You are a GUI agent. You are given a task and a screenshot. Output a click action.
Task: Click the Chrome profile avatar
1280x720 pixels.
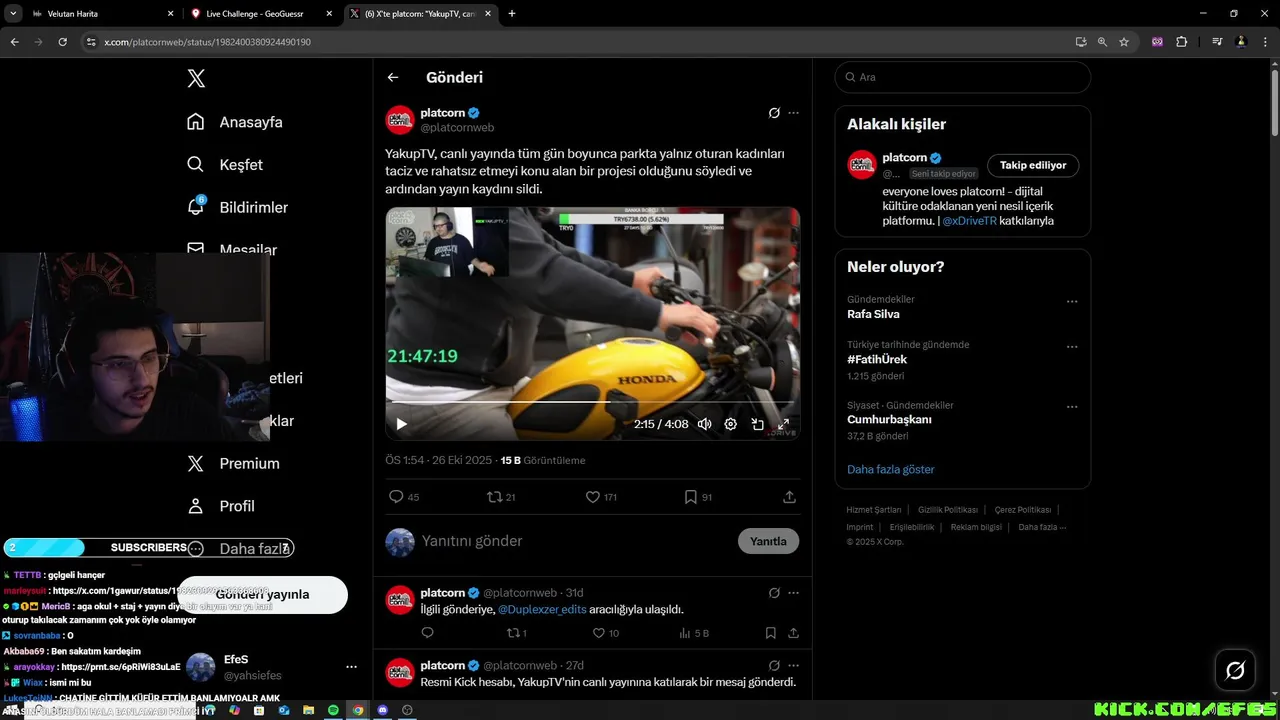click(x=1241, y=42)
